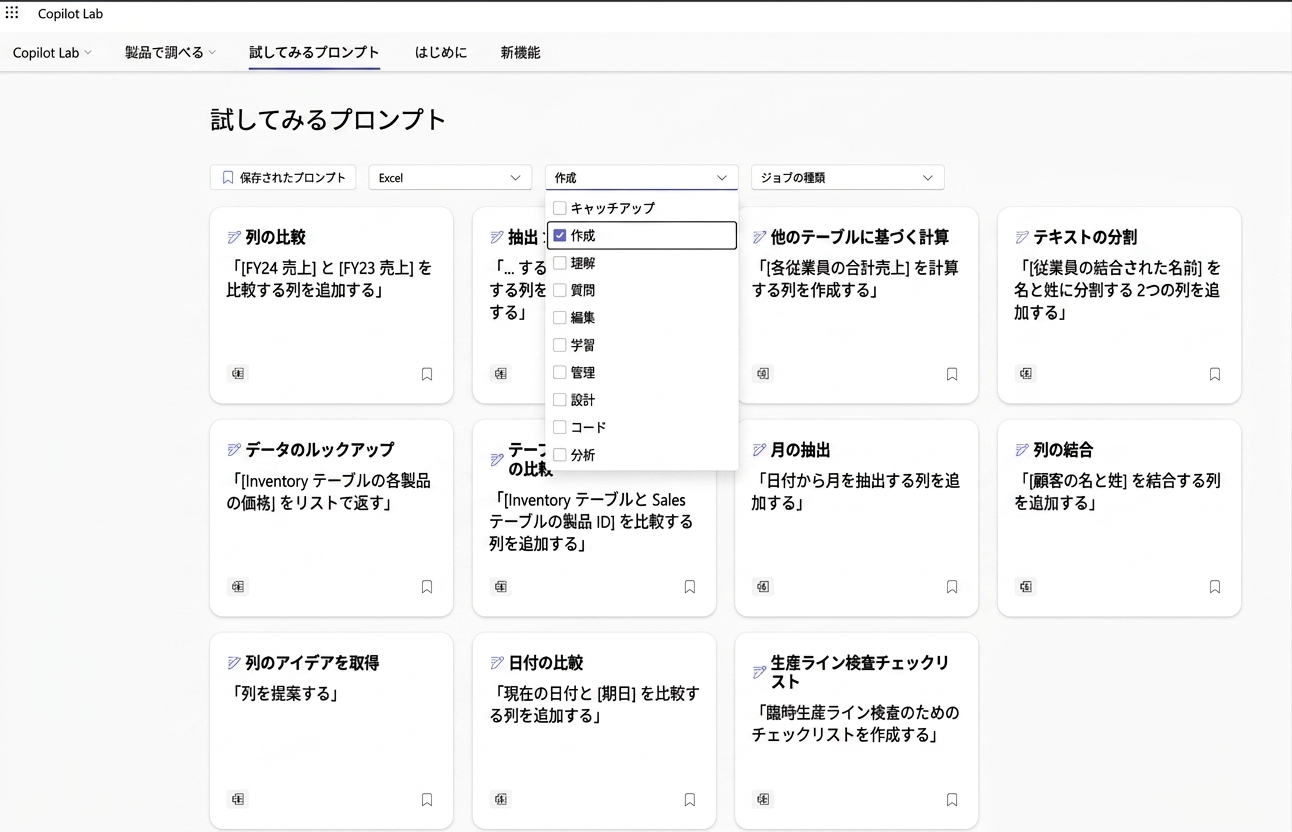Check the 編集 checkbox
Viewport: 1292px width, 832px height.
pyautogui.click(x=560, y=317)
